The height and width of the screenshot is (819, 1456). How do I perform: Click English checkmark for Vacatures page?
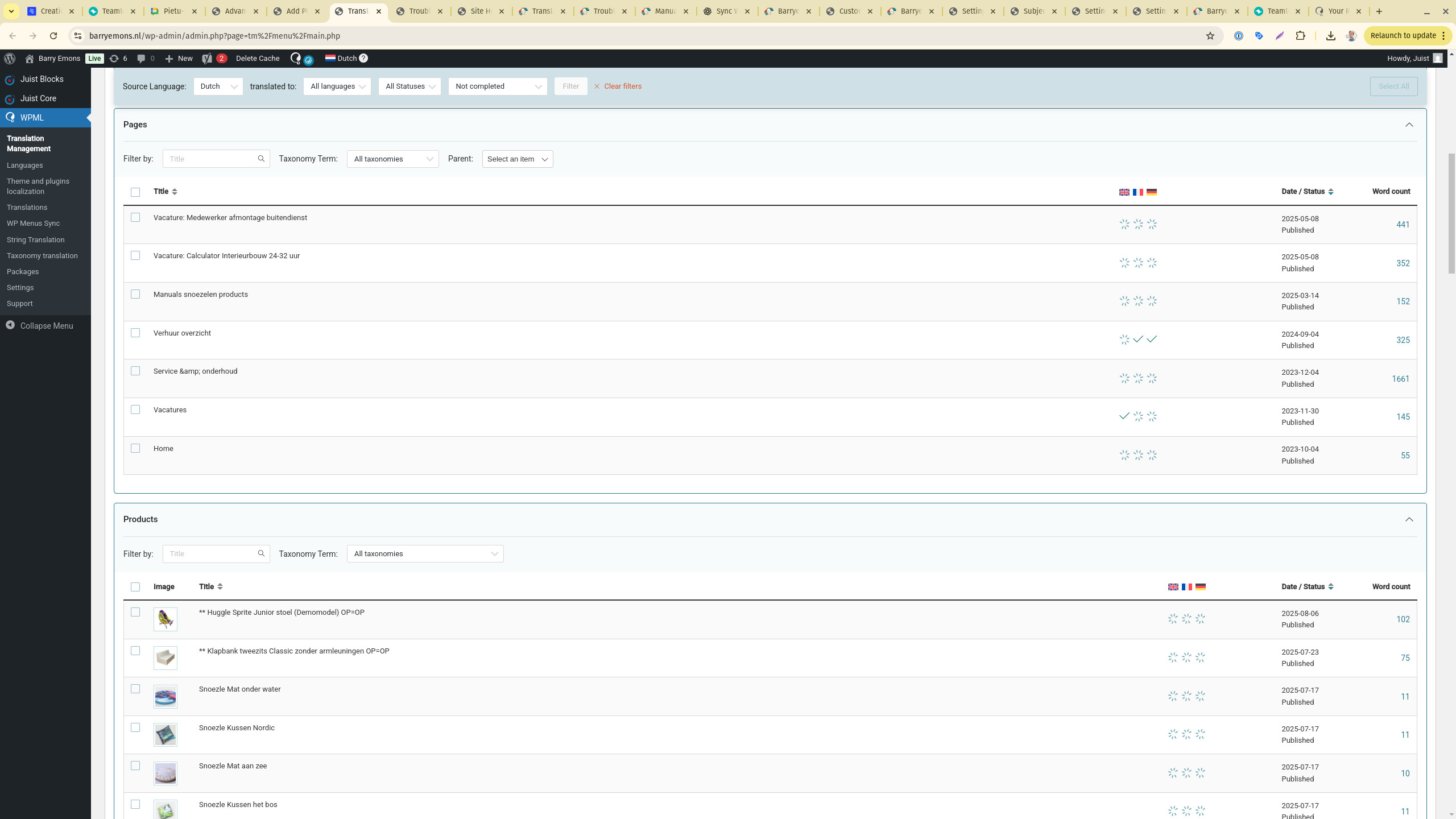click(1124, 416)
